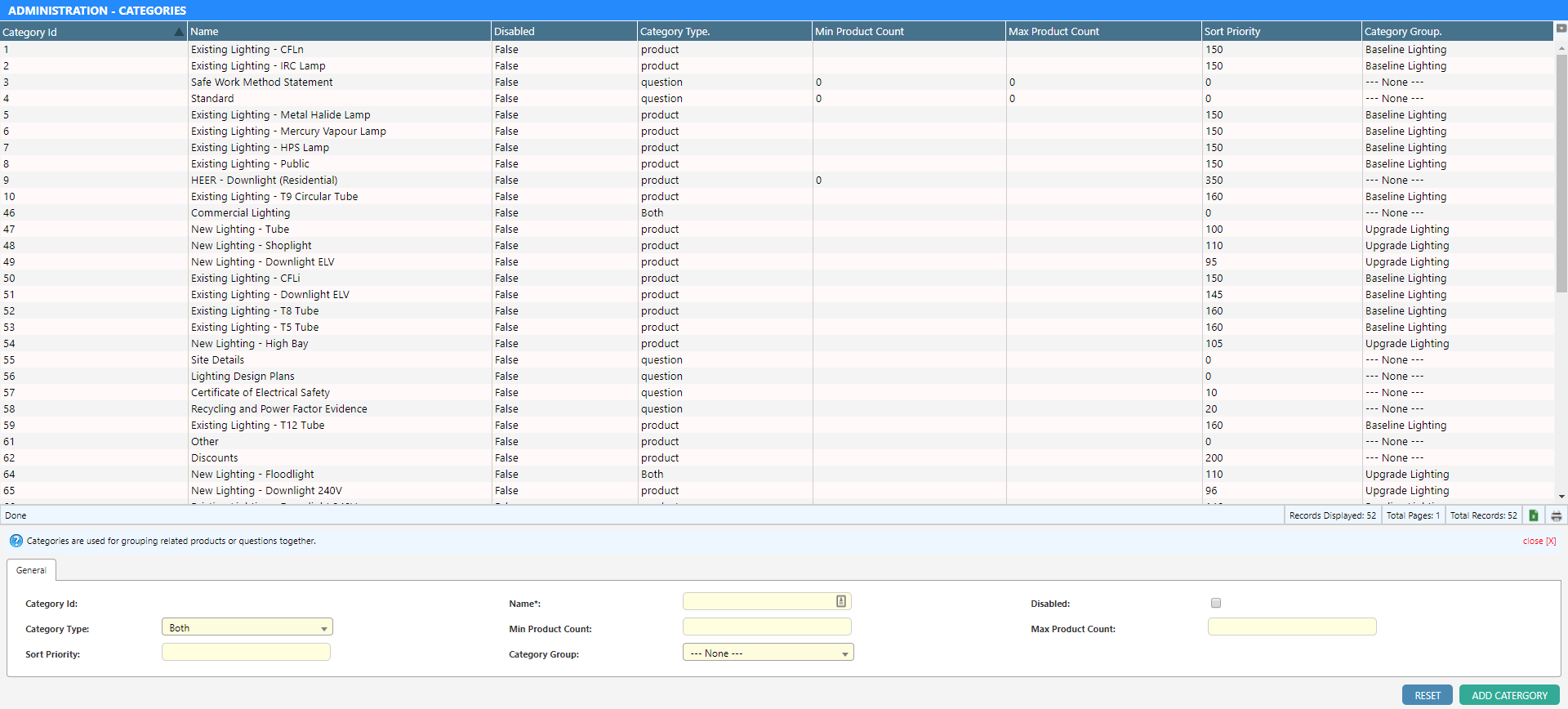Screen dimensions: 1568x709
Task: Click the grid's vertical scrollbar thumb
Action: 1561,172
